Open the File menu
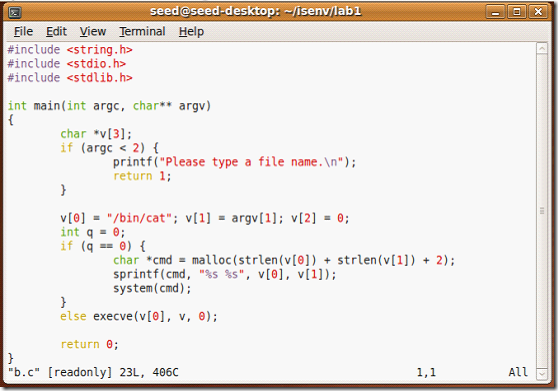This screenshot has width=558, height=391. 23,32
